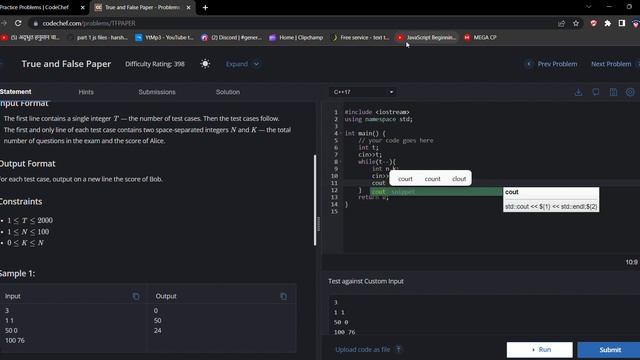Open the browser tab search chevron
640x360 pixels.
(x=589, y=7)
